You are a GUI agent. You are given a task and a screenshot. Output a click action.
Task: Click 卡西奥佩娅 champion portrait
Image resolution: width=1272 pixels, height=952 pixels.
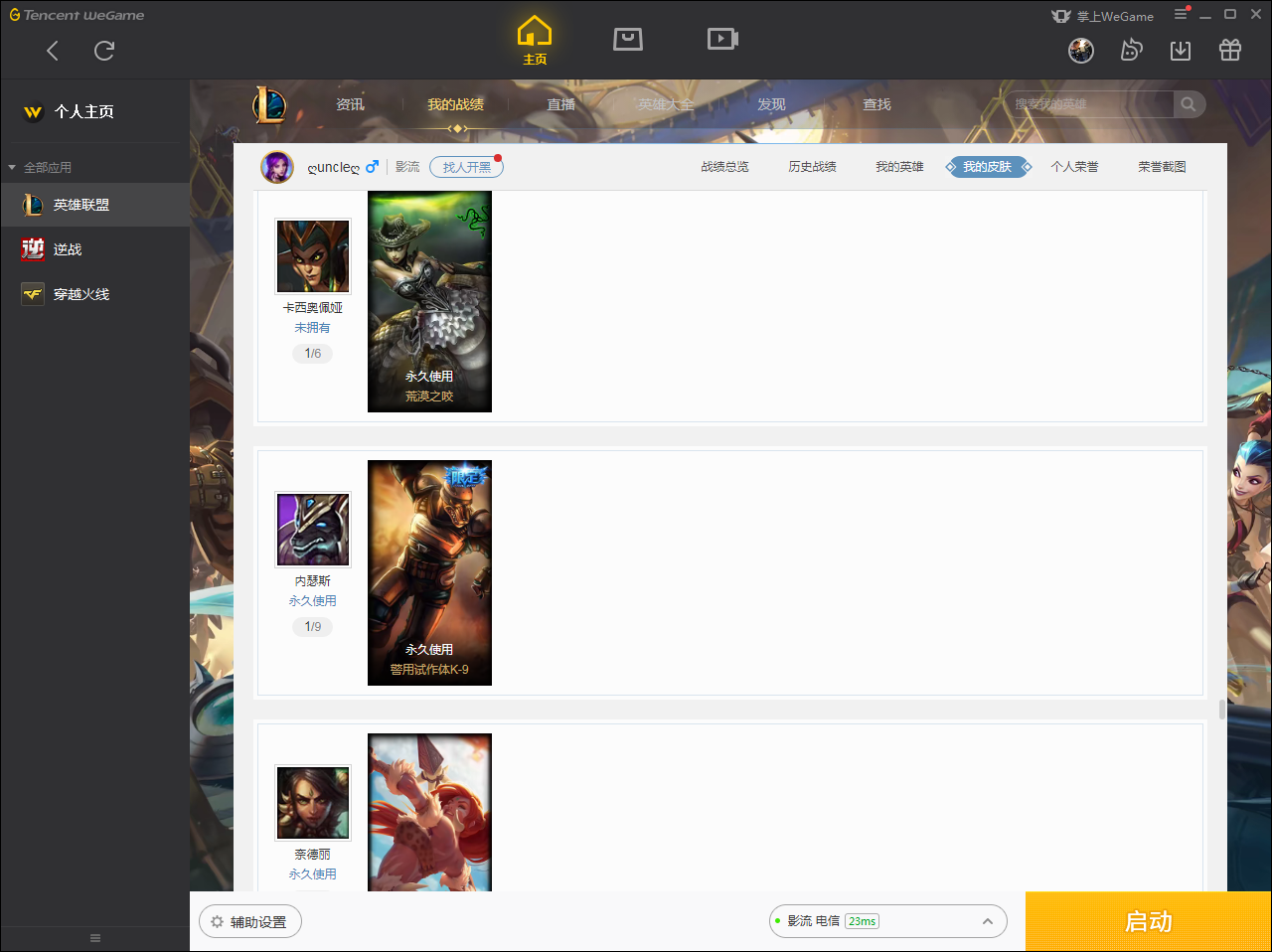(313, 256)
